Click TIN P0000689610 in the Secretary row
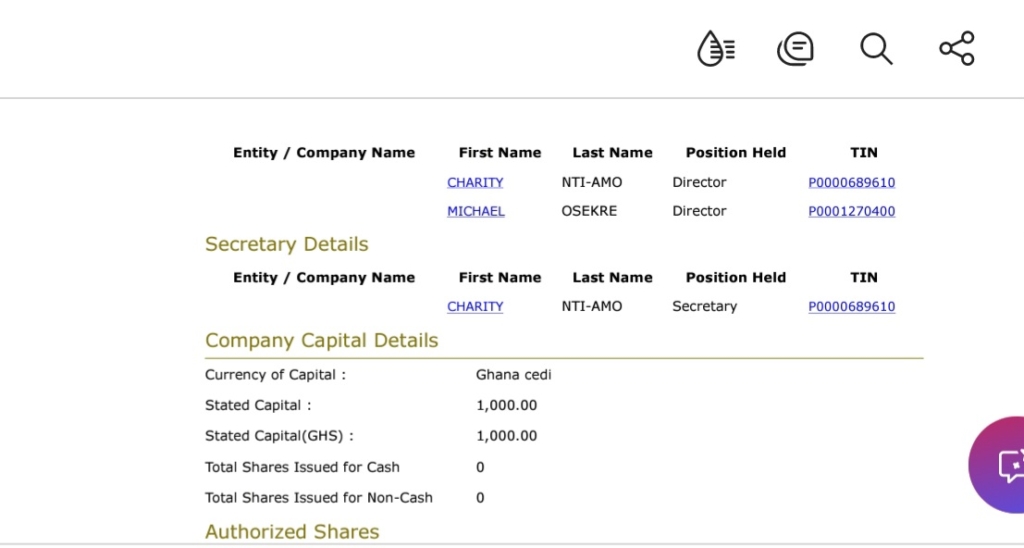Viewport: 1024px width, 548px height. pyautogui.click(x=851, y=307)
